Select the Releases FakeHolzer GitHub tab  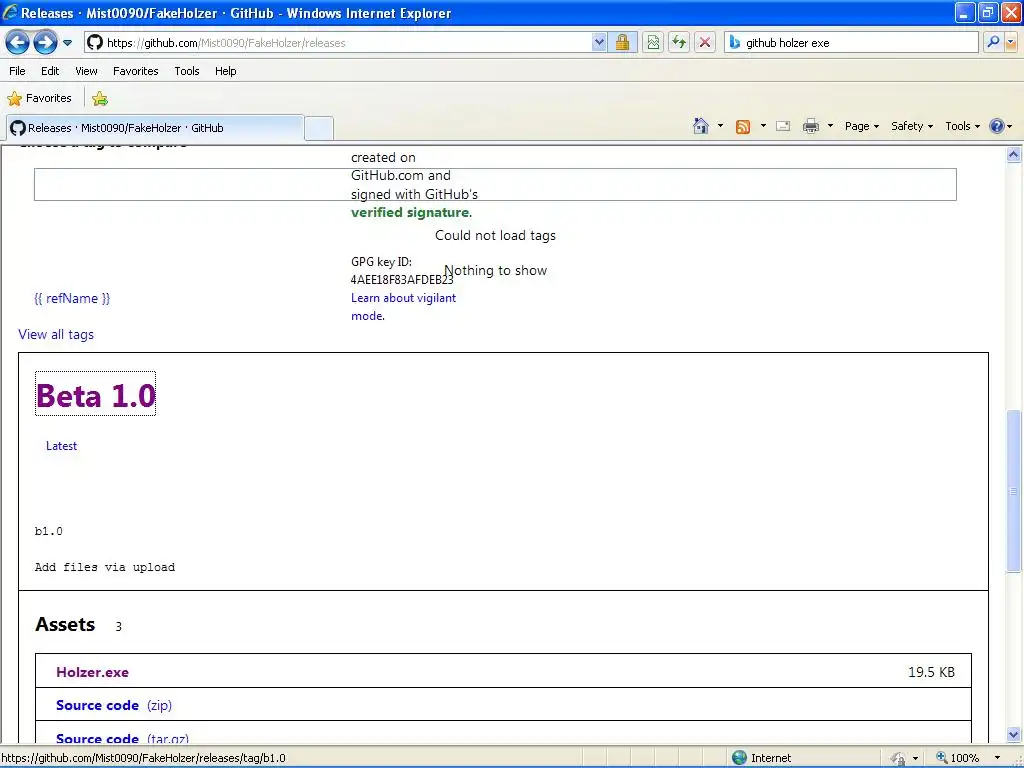[x=155, y=128]
